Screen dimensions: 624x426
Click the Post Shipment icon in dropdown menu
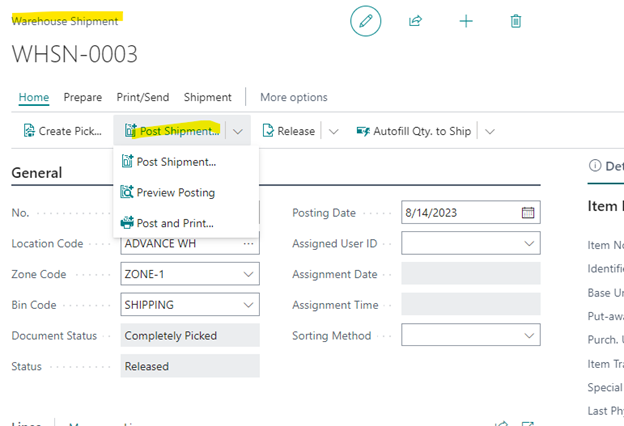click(127, 161)
